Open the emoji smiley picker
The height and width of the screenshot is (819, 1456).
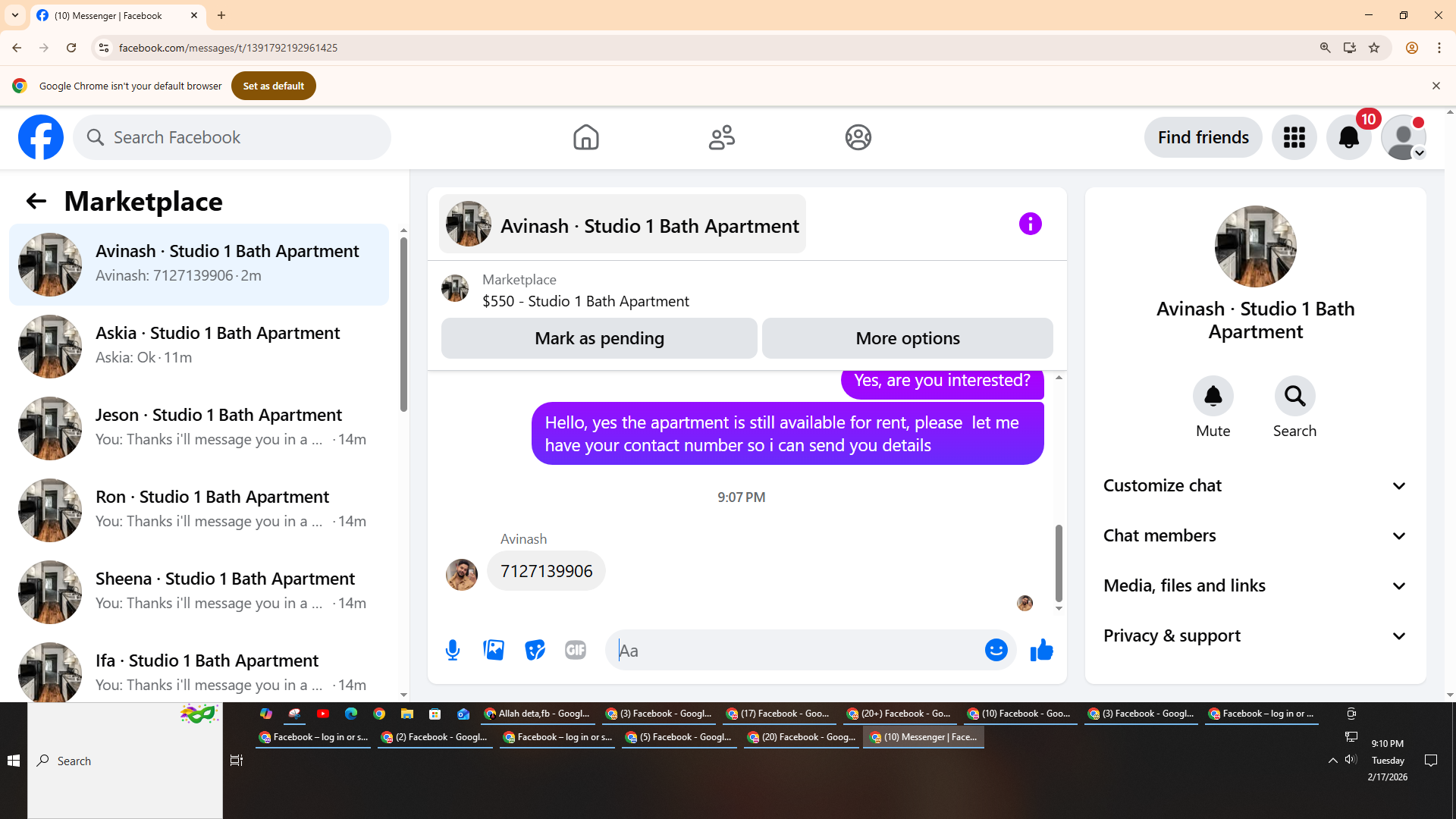(996, 650)
